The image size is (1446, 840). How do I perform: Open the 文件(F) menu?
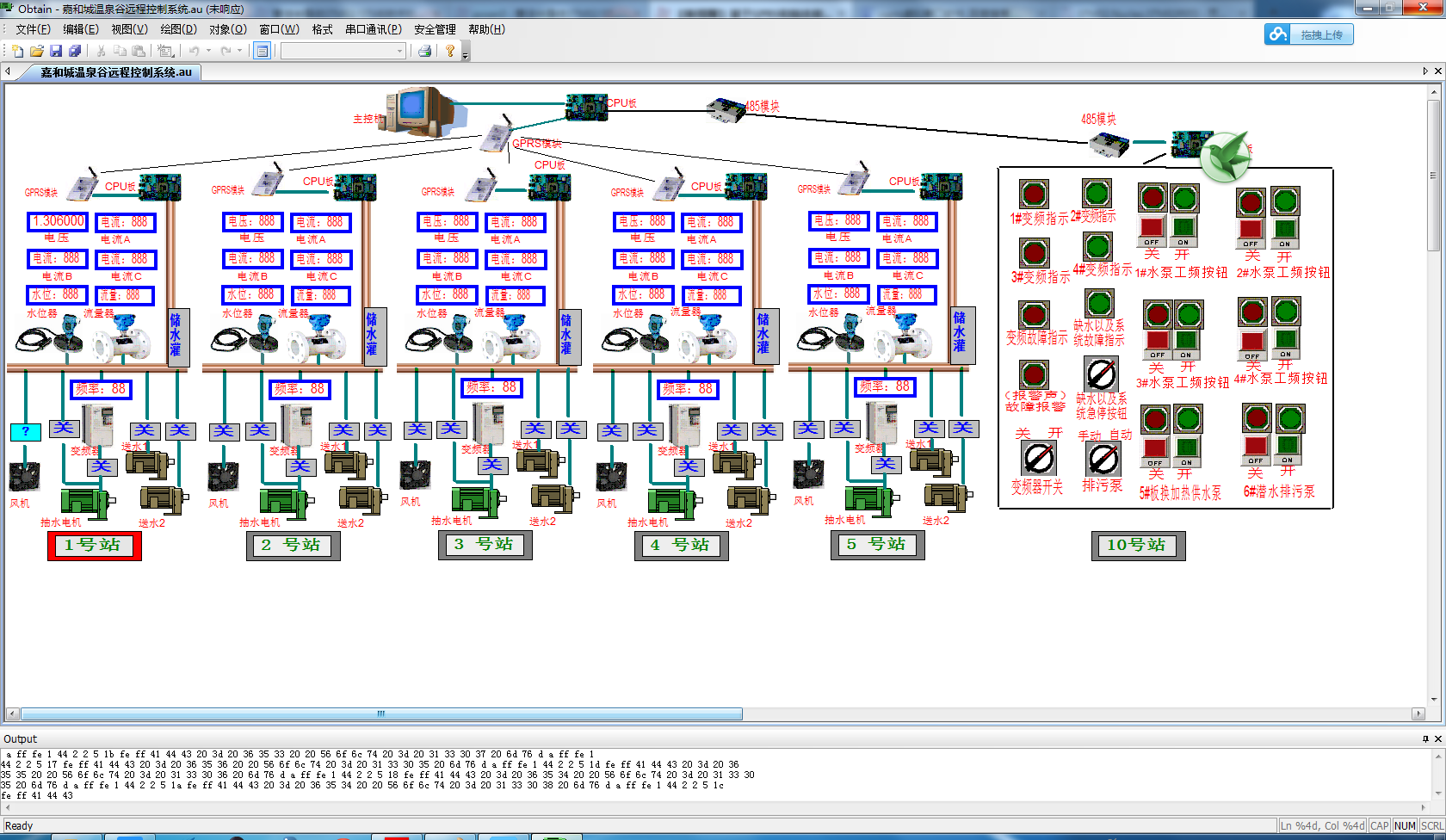tap(33, 29)
